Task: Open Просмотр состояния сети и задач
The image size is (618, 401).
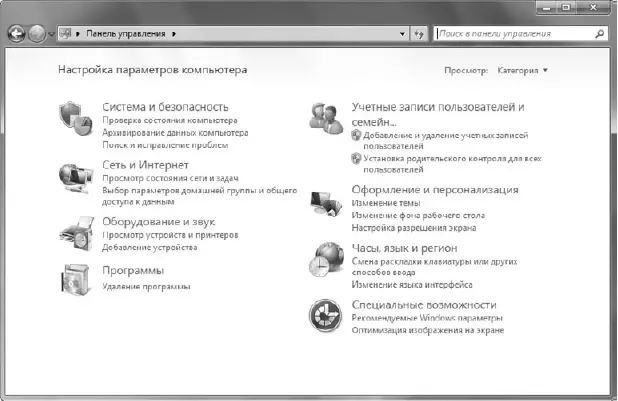Action: click(x=170, y=178)
